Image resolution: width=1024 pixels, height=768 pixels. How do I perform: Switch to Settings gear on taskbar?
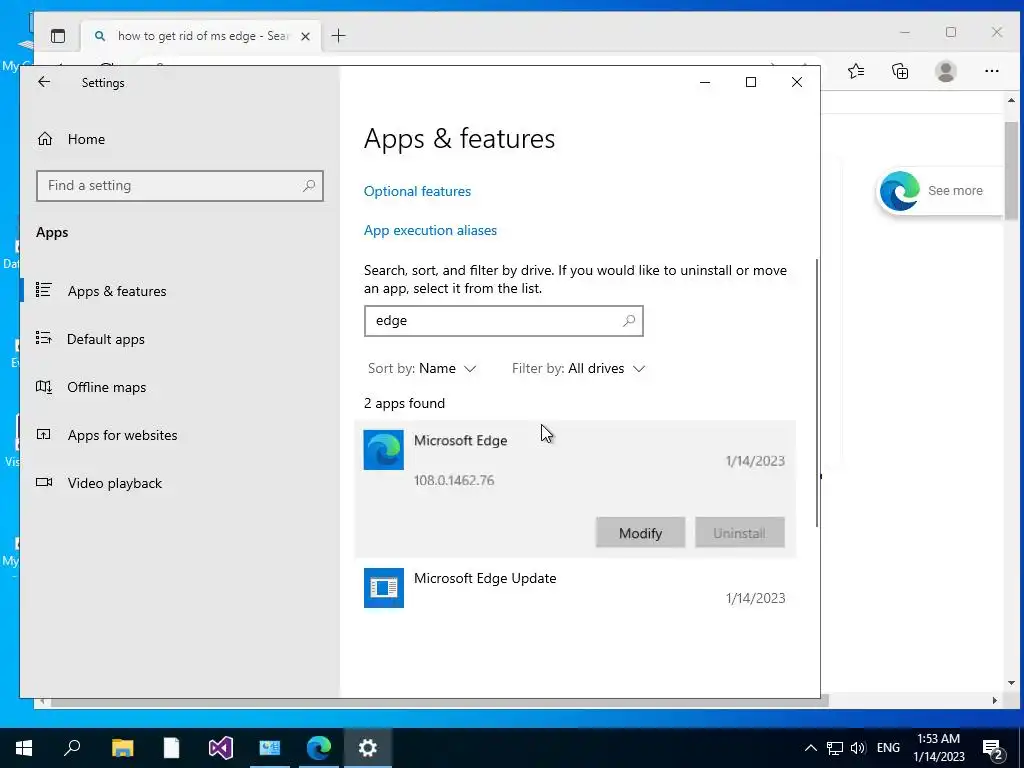tap(368, 748)
